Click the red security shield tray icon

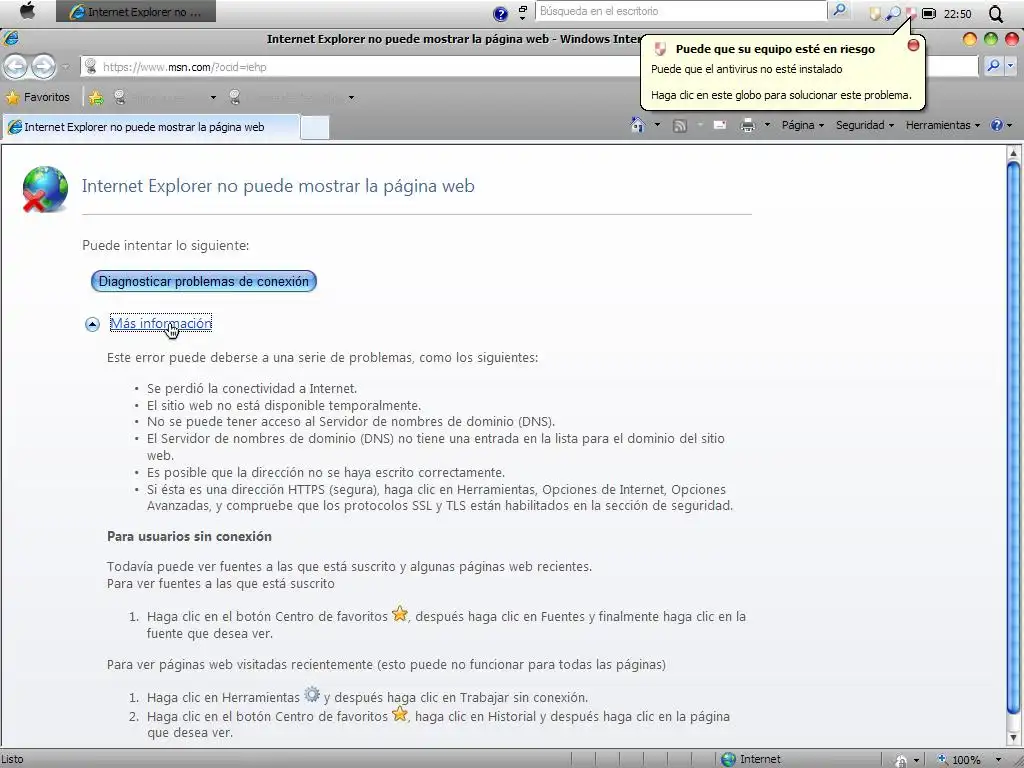click(910, 13)
